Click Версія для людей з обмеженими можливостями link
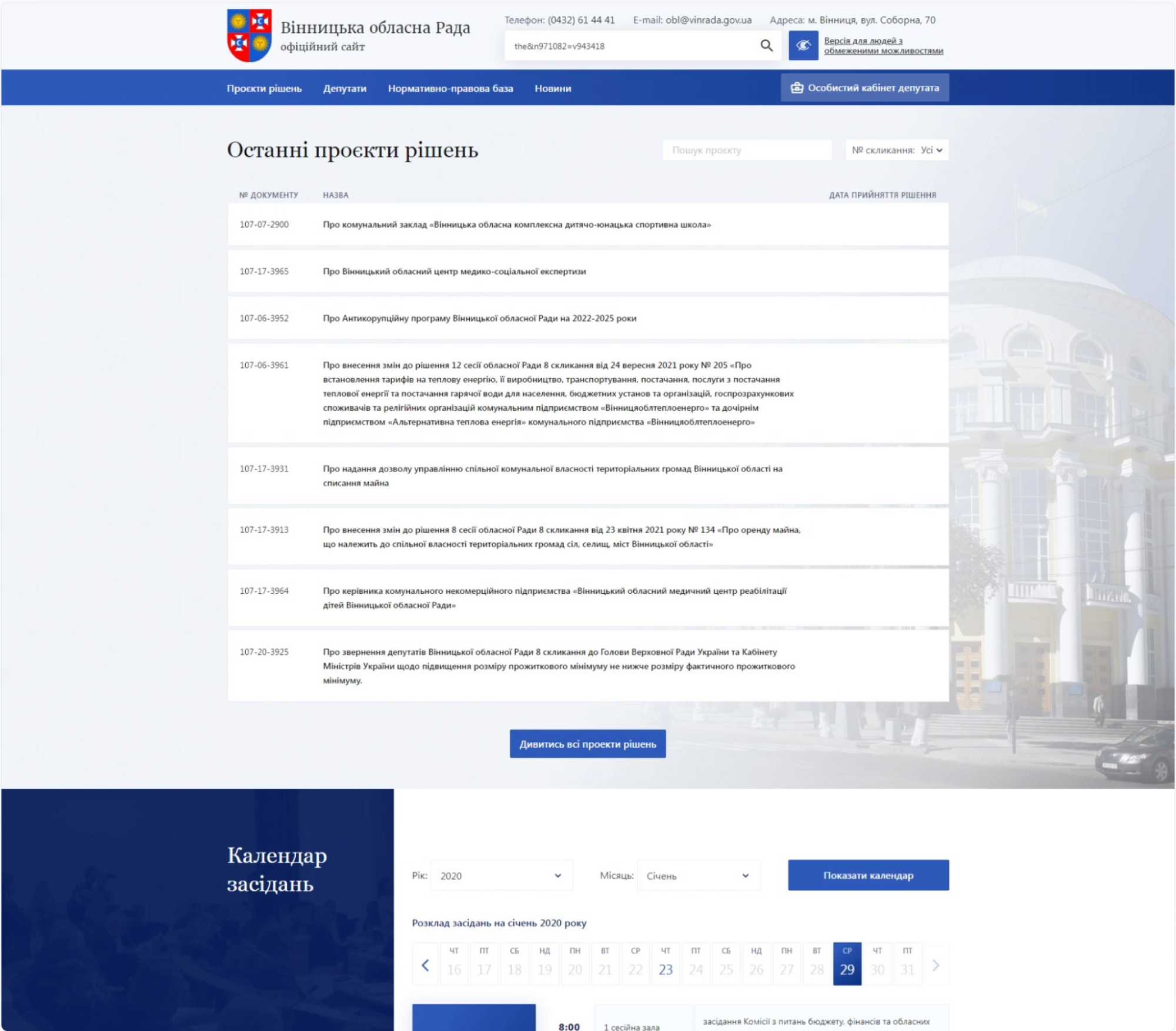The image size is (1176, 1031). point(883,46)
